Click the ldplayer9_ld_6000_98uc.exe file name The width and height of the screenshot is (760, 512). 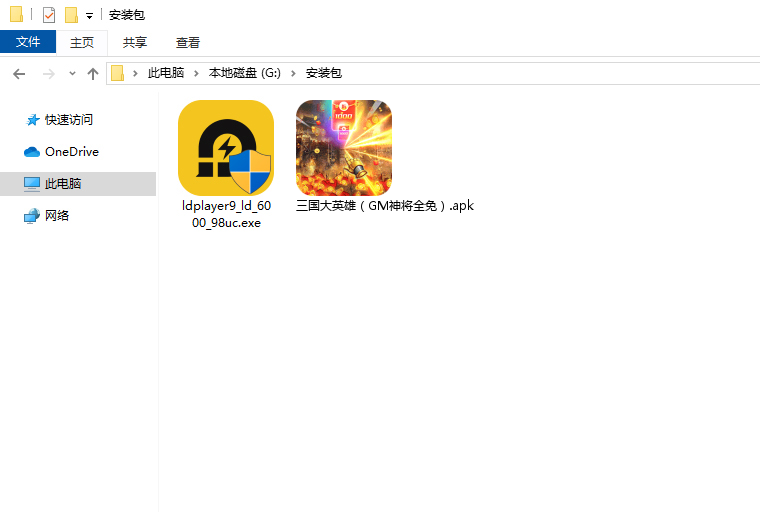tap(226, 214)
